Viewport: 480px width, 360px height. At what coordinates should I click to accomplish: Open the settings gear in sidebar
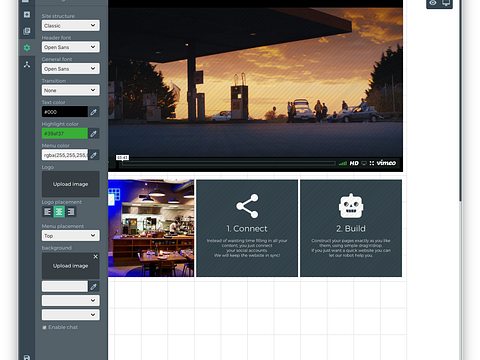coord(27,48)
